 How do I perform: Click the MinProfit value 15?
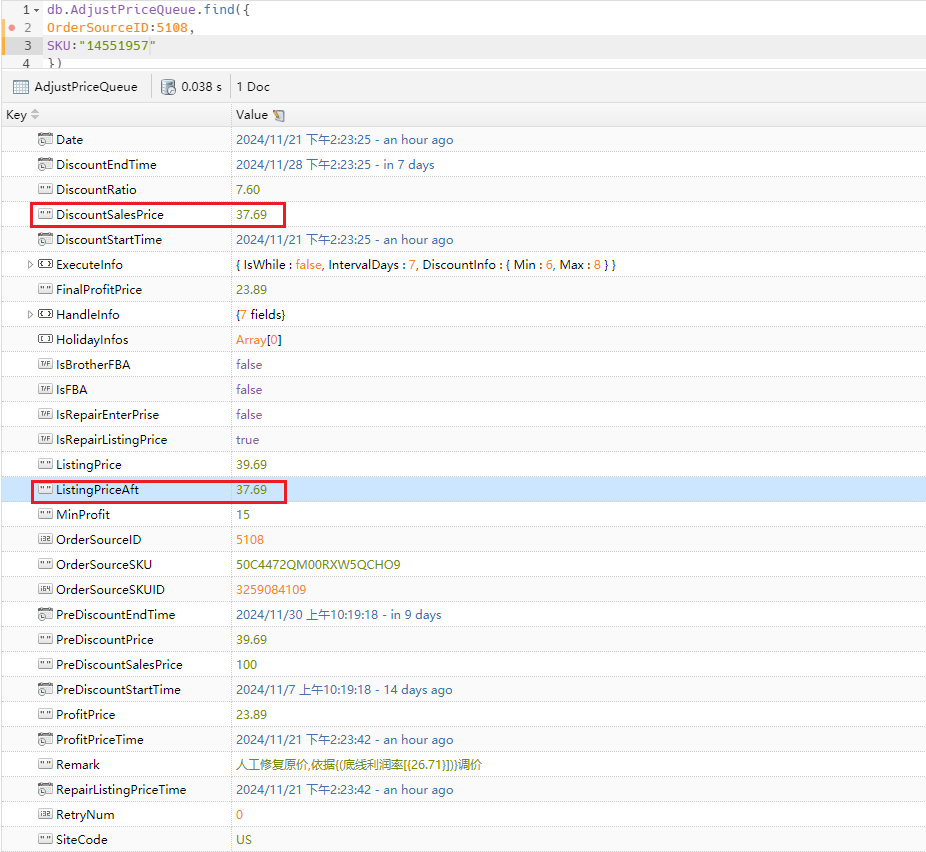click(x=243, y=514)
